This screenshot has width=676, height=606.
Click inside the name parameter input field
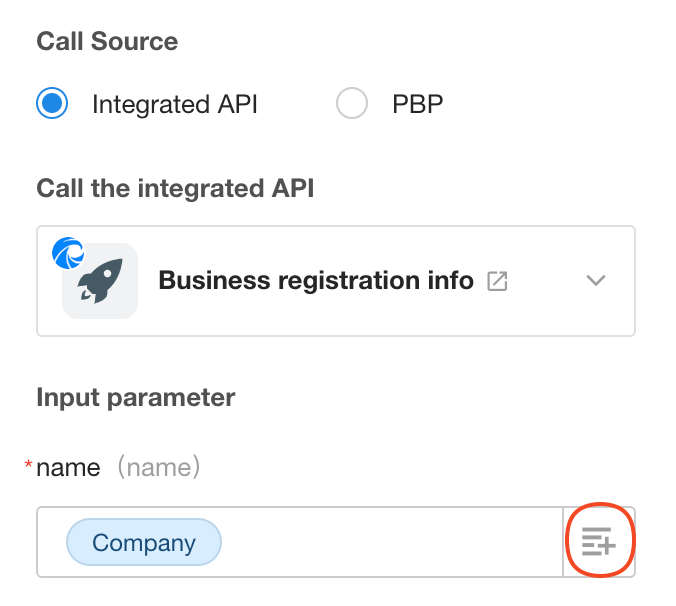(x=300, y=542)
